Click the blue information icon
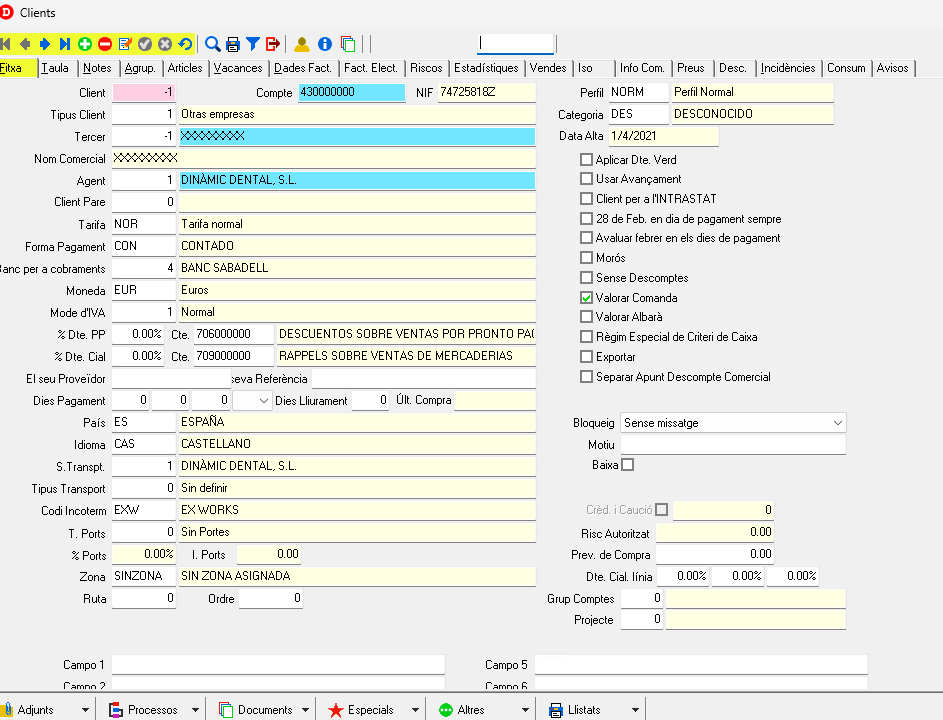Viewport: 943px width, 720px height. click(325, 44)
